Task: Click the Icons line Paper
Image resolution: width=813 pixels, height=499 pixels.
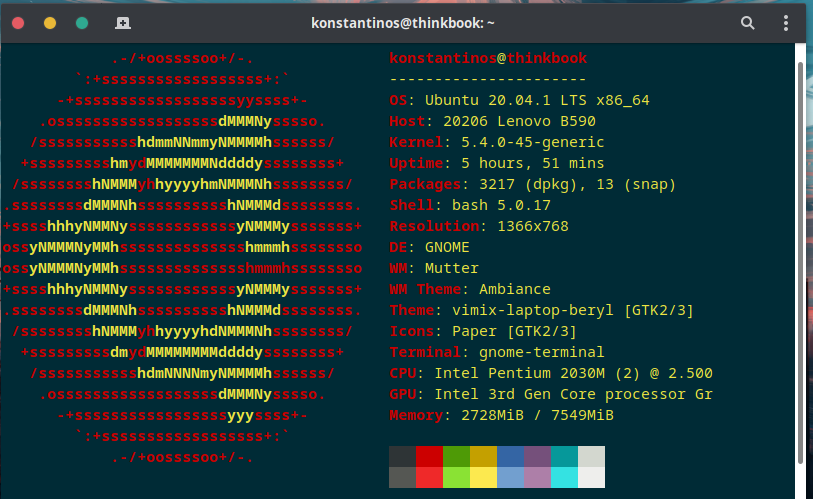Action: 483,331
